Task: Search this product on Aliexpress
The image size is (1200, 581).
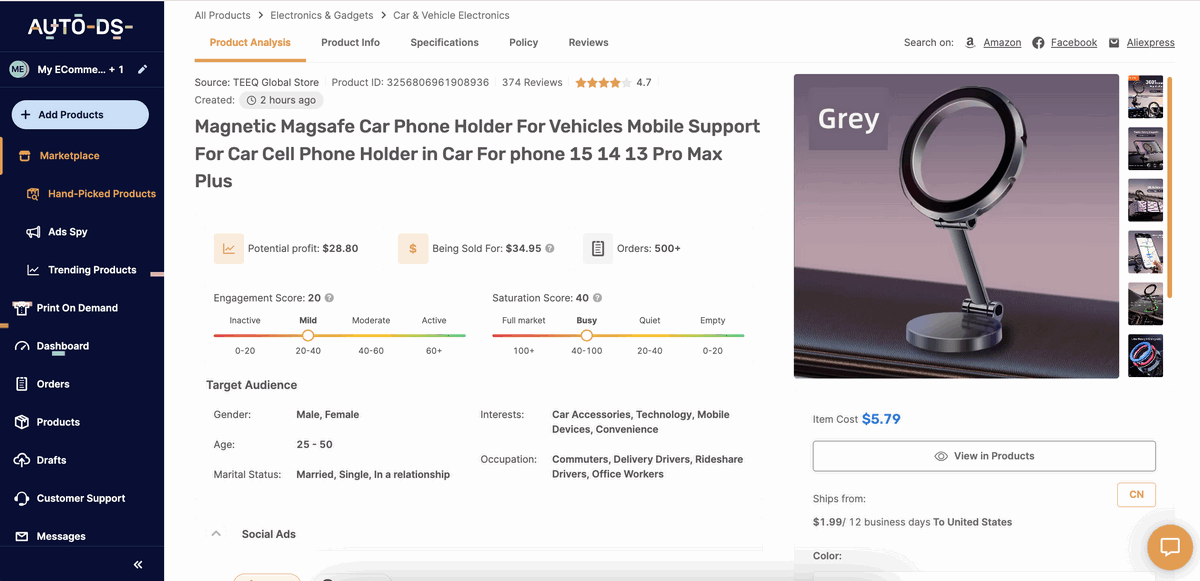Action: pyautogui.click(x=1150, y=42)
